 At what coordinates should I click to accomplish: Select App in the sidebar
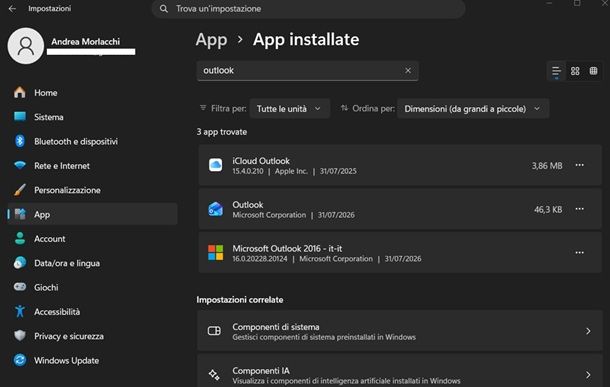[x=93, y=214]
